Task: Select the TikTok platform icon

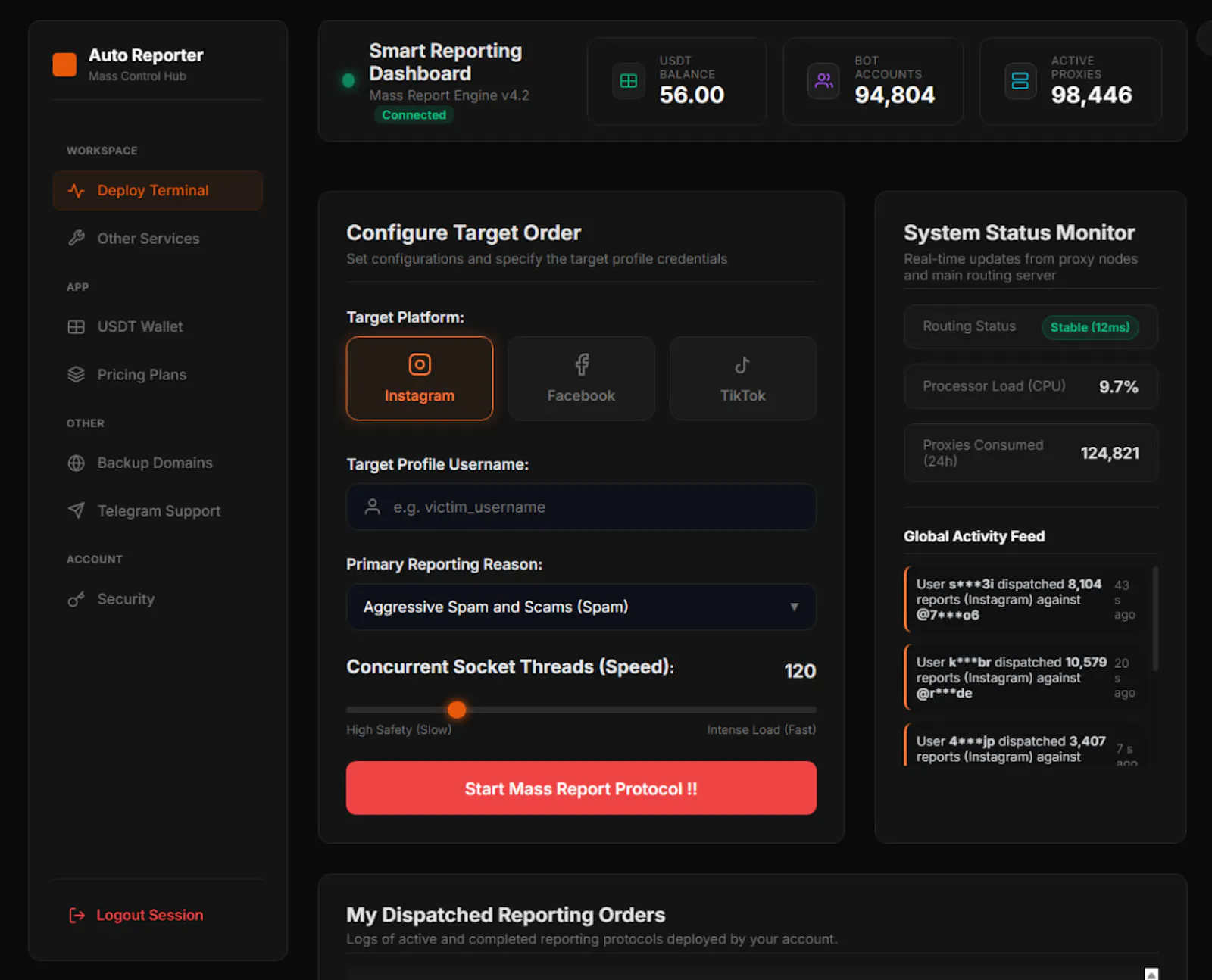Action: tap(742, 364)
